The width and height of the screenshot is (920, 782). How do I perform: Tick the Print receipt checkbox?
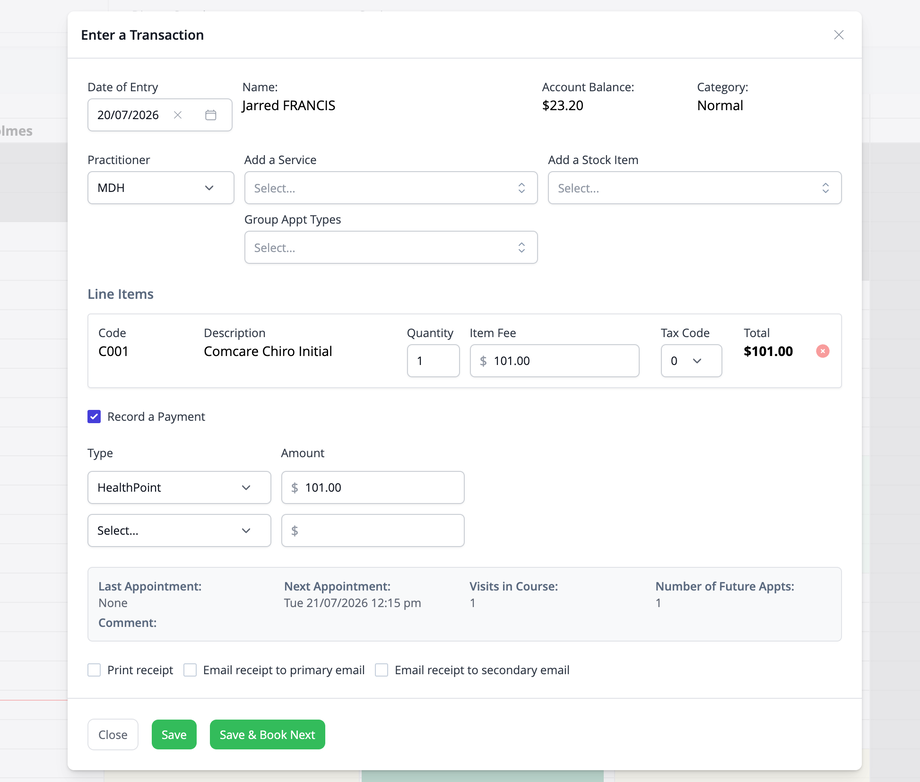click(94, 670)
